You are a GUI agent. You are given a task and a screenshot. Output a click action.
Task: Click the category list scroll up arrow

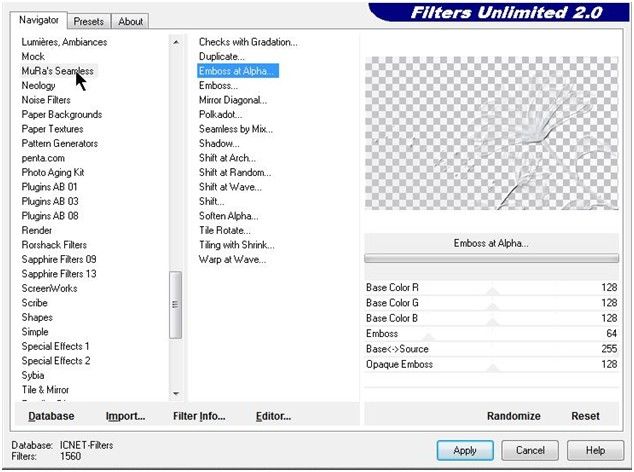[x=176, y=42]
